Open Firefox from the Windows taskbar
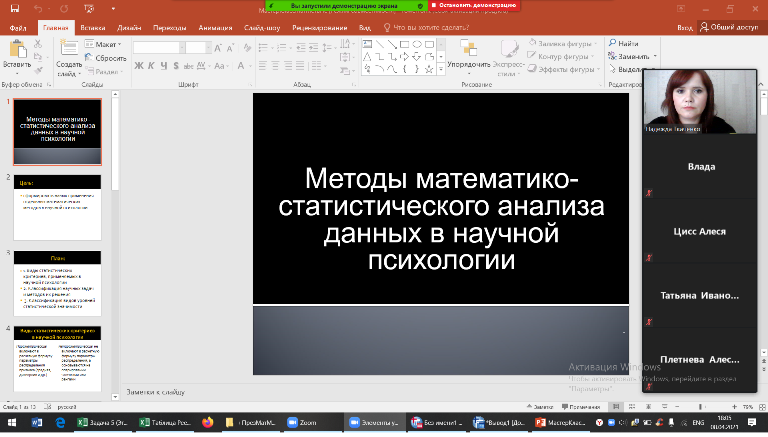 208,424
